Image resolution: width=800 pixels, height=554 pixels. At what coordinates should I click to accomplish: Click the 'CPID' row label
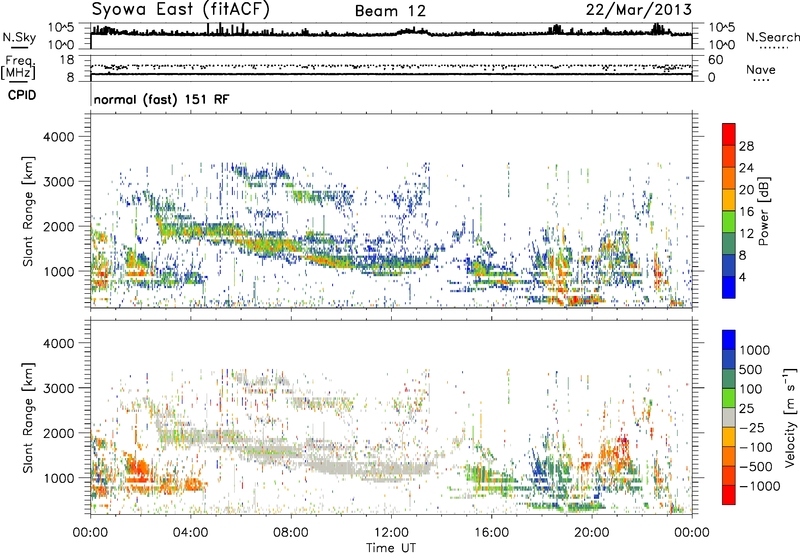coord(22,95)
